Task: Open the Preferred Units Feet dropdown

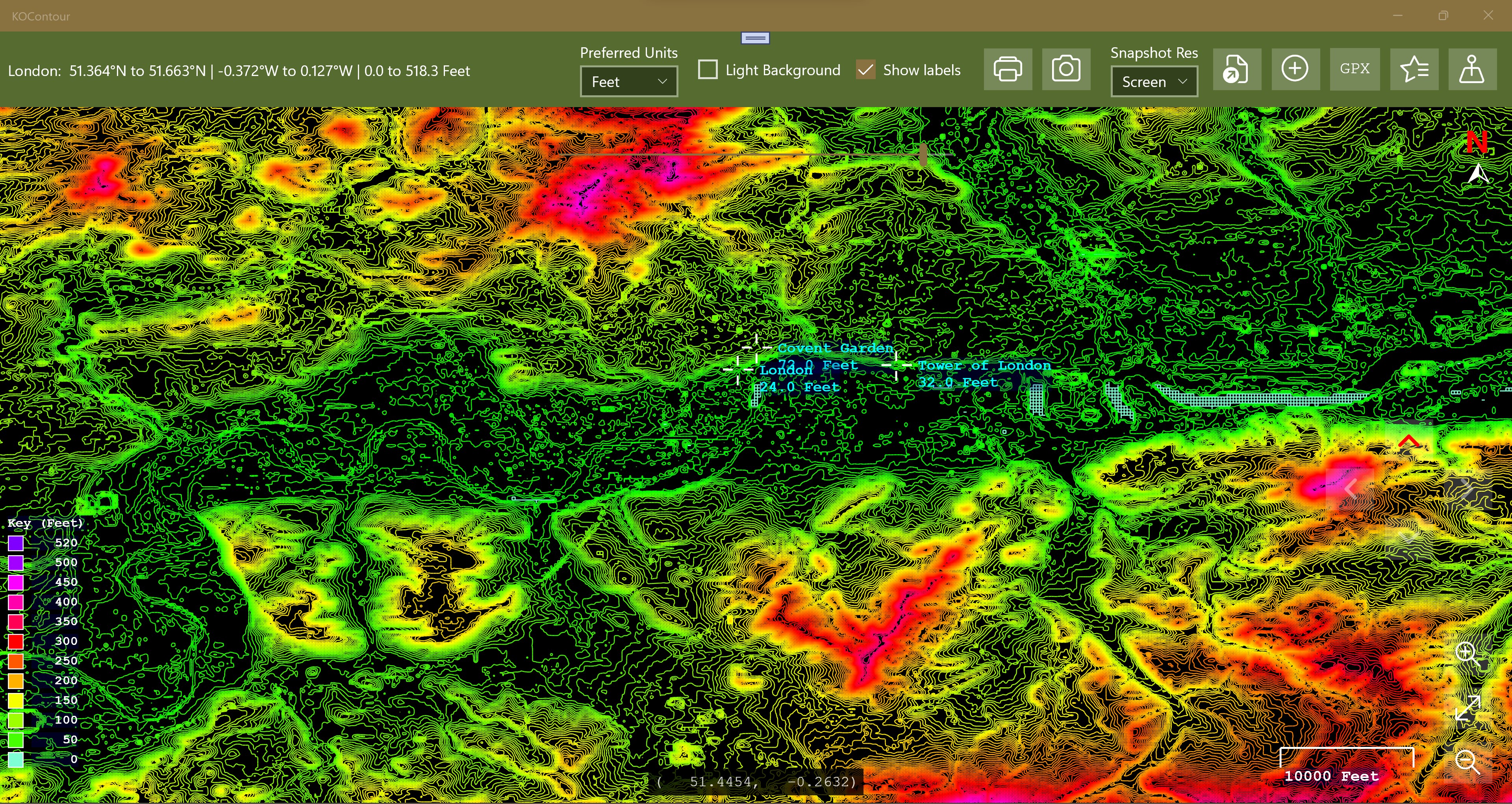Action: coord(629,82)
